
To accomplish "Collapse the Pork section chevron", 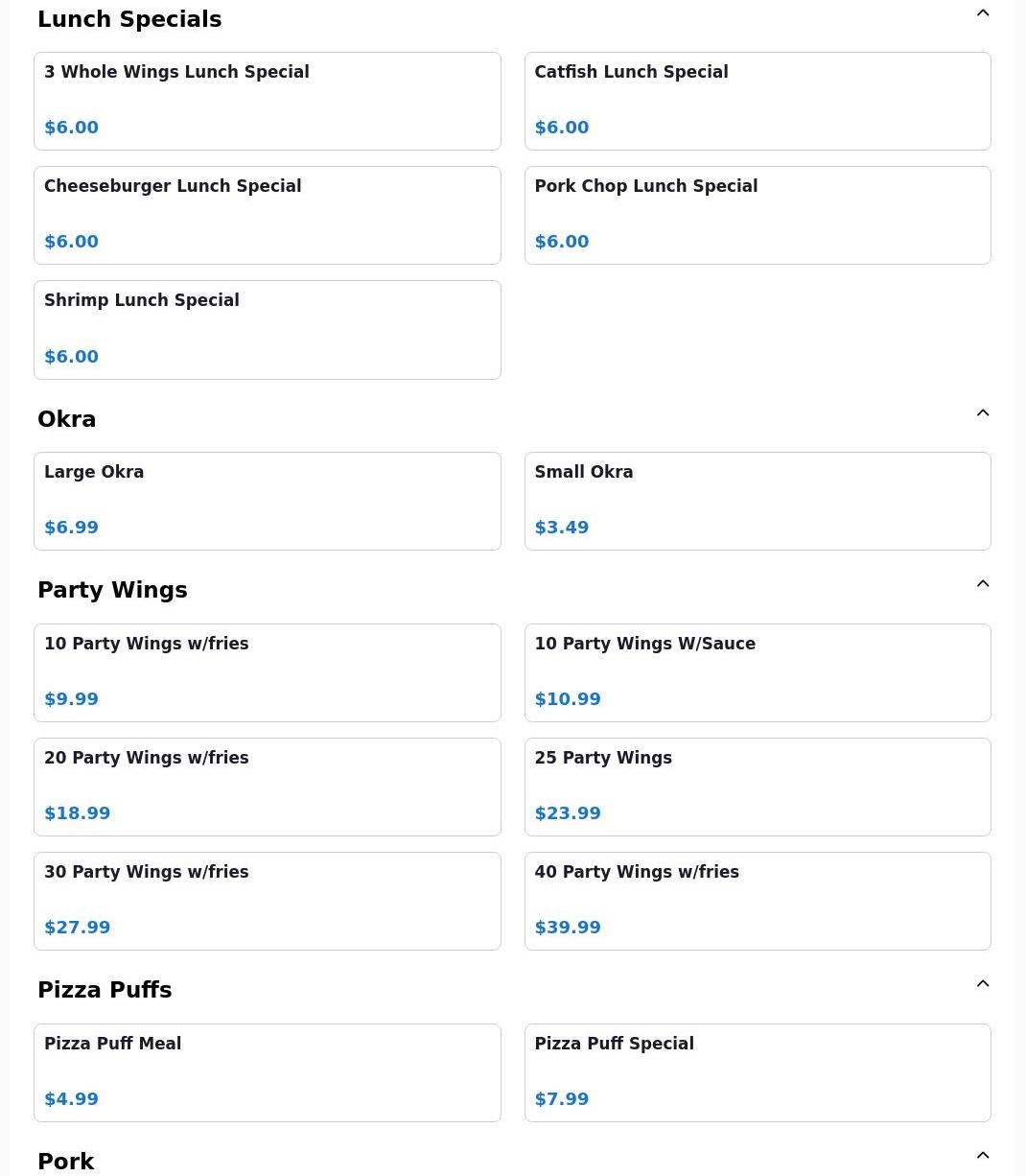I will click(x=982, y=1156).
